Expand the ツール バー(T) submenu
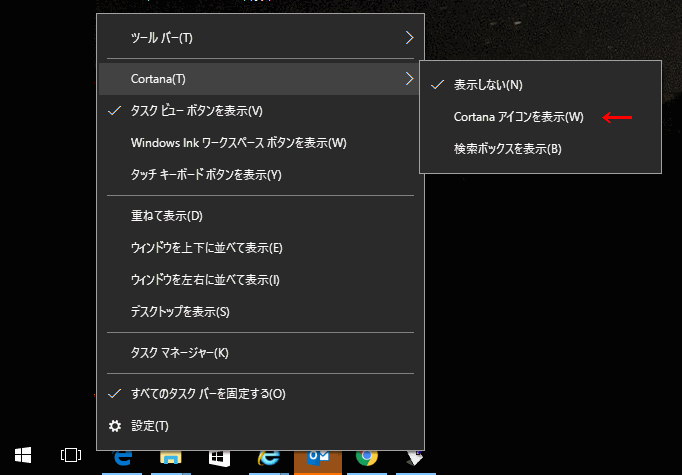Viewport: 682px width, 475px height. [261, 38]
